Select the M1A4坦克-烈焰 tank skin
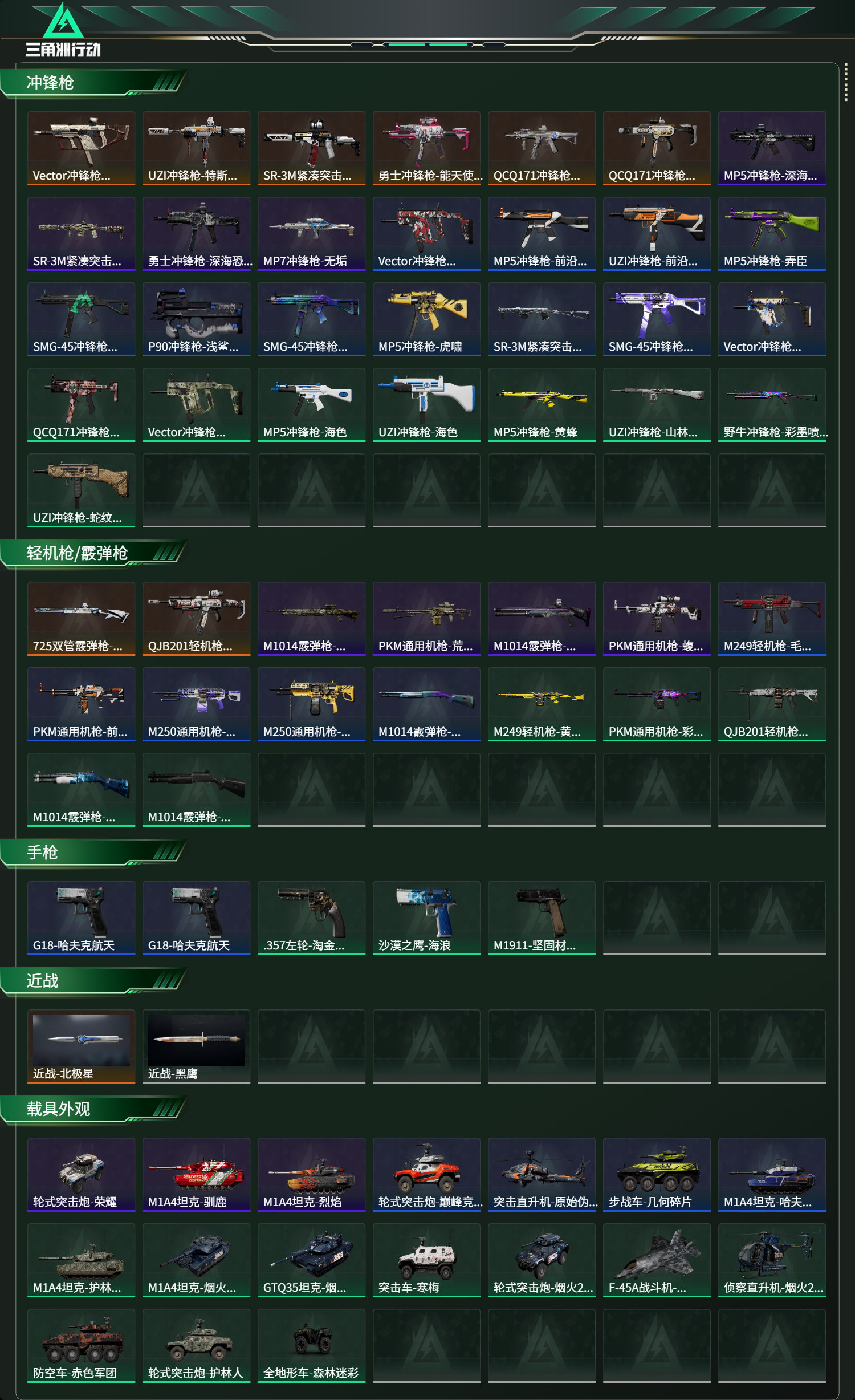The height and width of the screenshot is (1400, 855). (x=311, y=1175)
